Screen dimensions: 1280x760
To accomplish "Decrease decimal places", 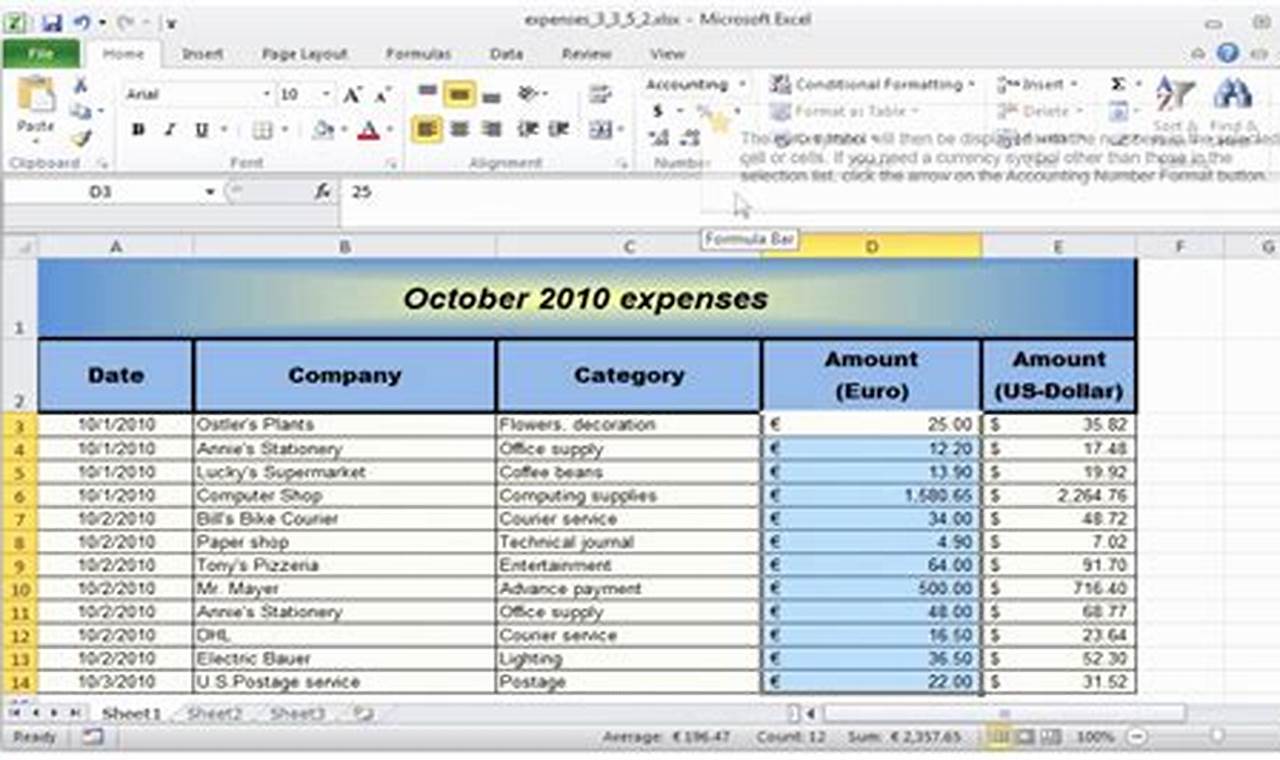I will point(690,138).
